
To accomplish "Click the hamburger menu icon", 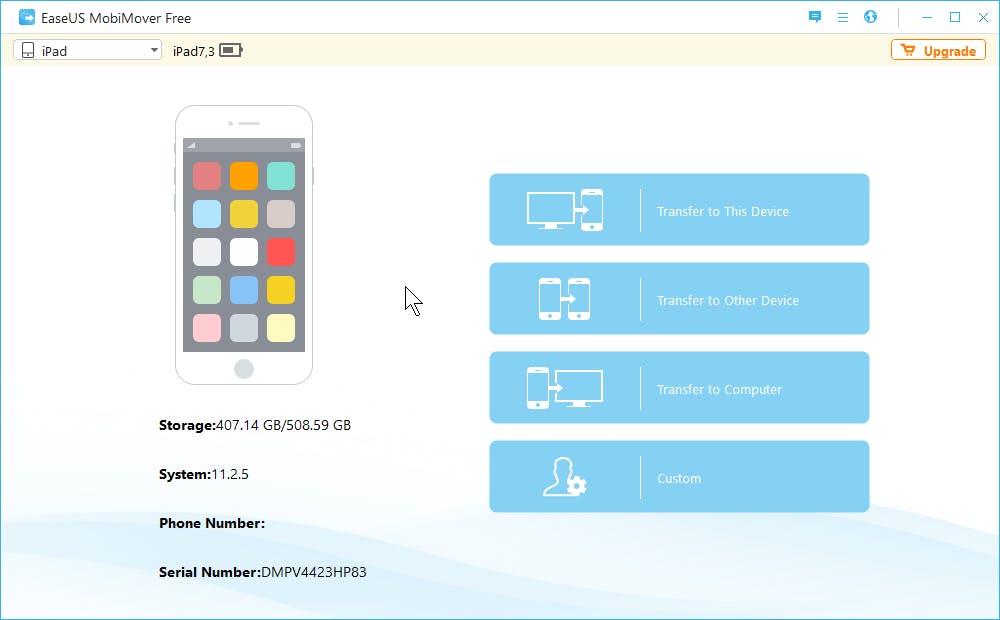I will click(x=843, y=17).
